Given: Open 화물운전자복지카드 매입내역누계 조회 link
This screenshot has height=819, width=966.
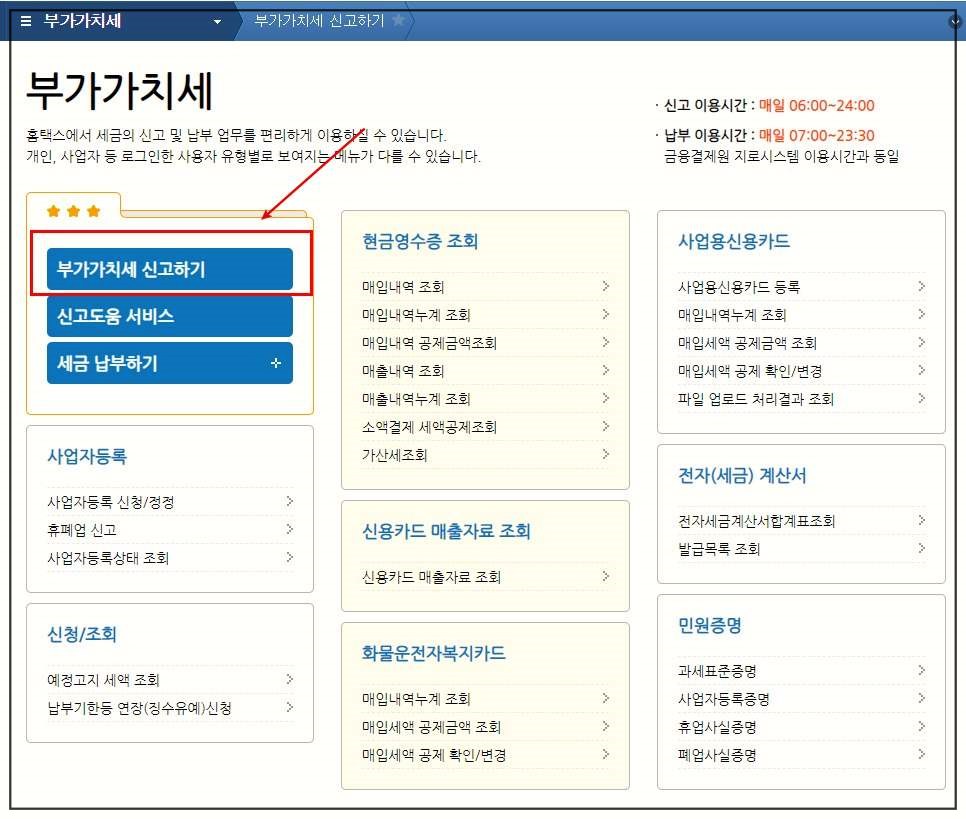Looking at the screenshot, I should pyautogui.click(x=416, y=699).
